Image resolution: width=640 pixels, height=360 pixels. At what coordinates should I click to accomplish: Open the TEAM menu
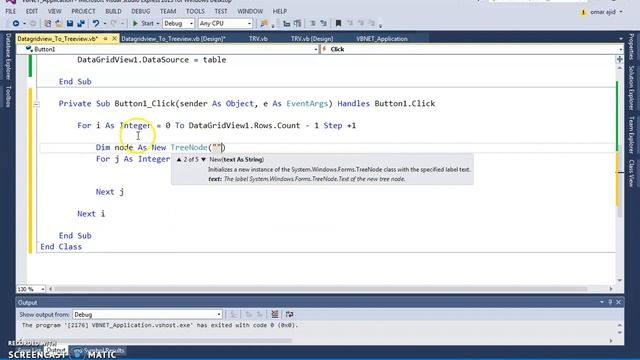168,11
